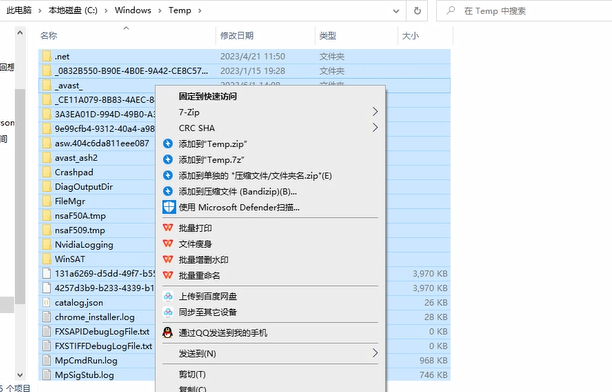The image size is (612, 392).
Task: Navigate to 此电脑 in breadcrumb
Action: [x=19, y=11]
